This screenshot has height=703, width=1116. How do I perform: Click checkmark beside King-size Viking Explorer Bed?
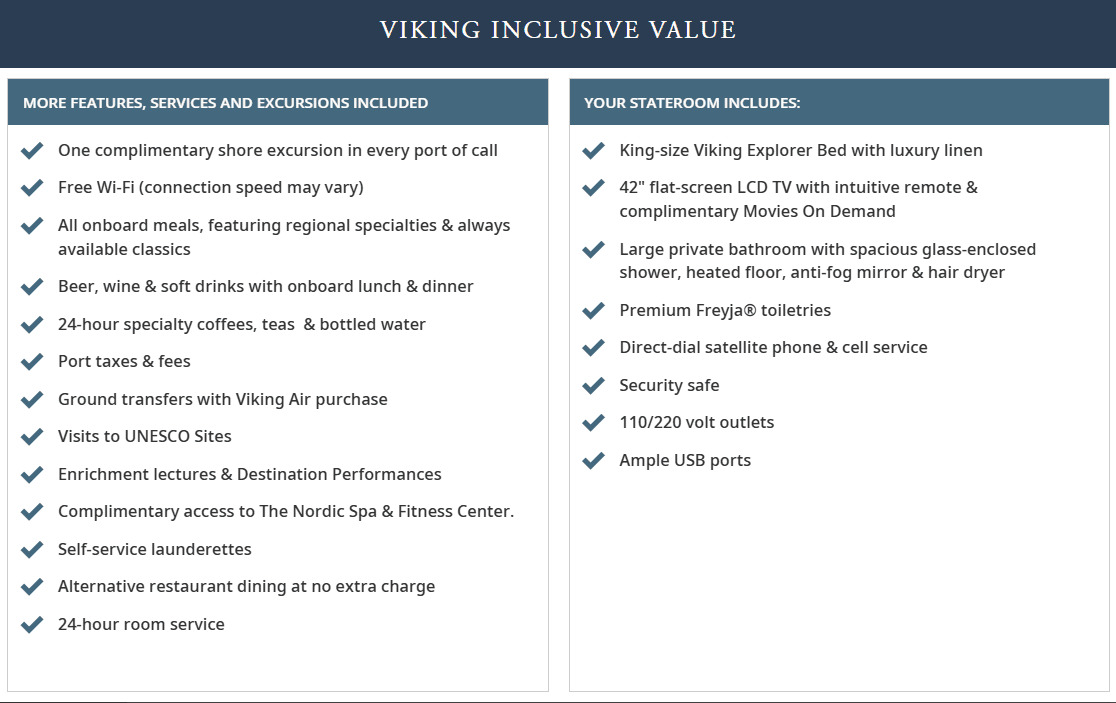594,150
